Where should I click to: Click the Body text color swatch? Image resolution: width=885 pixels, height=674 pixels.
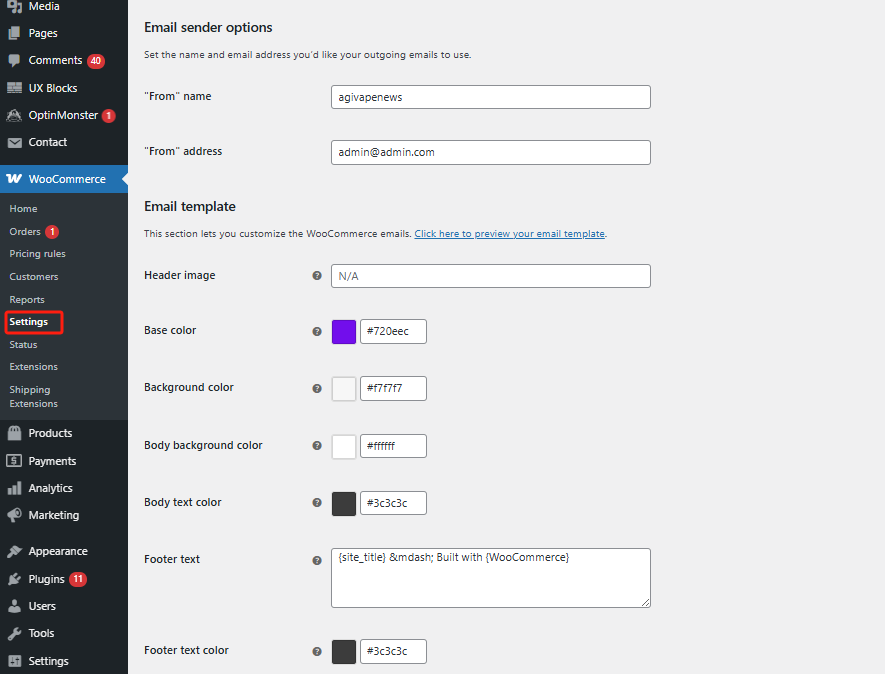click(x=344, y=503)
